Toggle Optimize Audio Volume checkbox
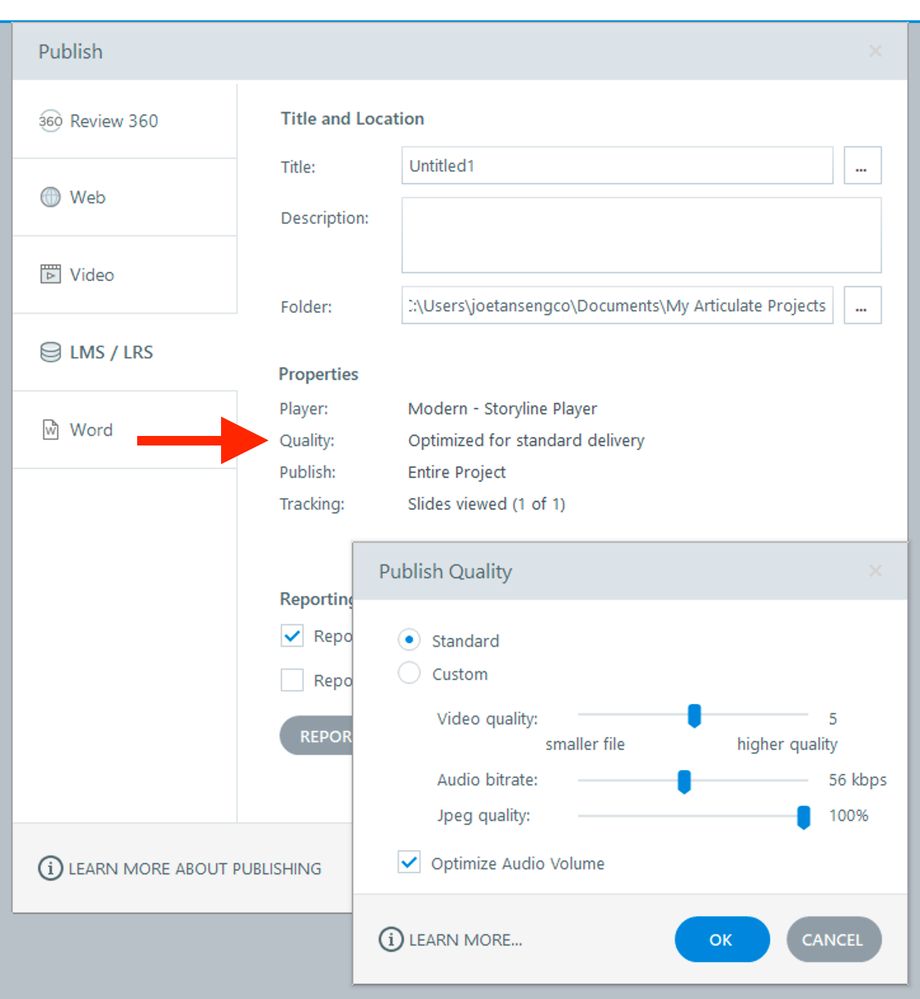Image resolution: width=920 pixels, height=999 pixels. (x=409, y=863)
